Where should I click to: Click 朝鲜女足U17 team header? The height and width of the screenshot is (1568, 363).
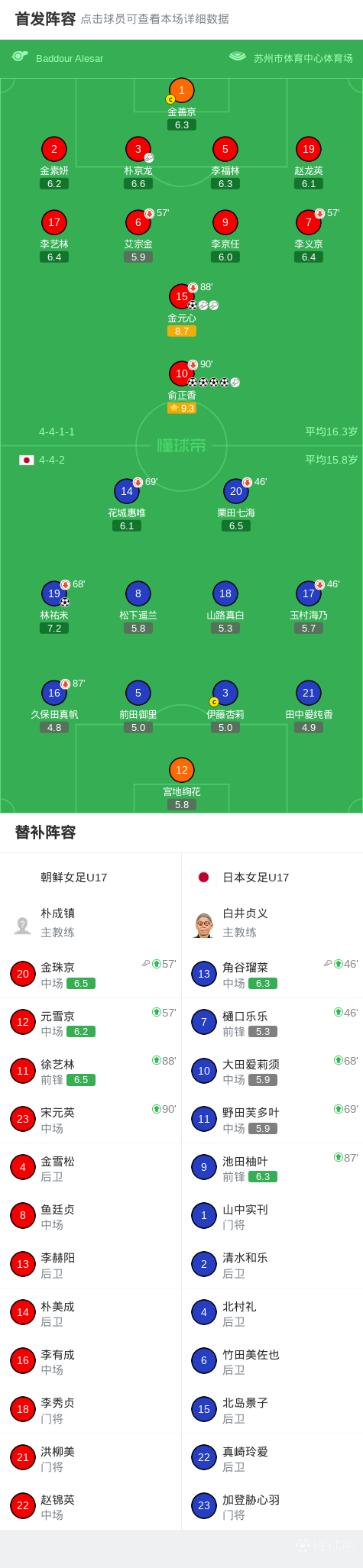click(x=91, y=877)
